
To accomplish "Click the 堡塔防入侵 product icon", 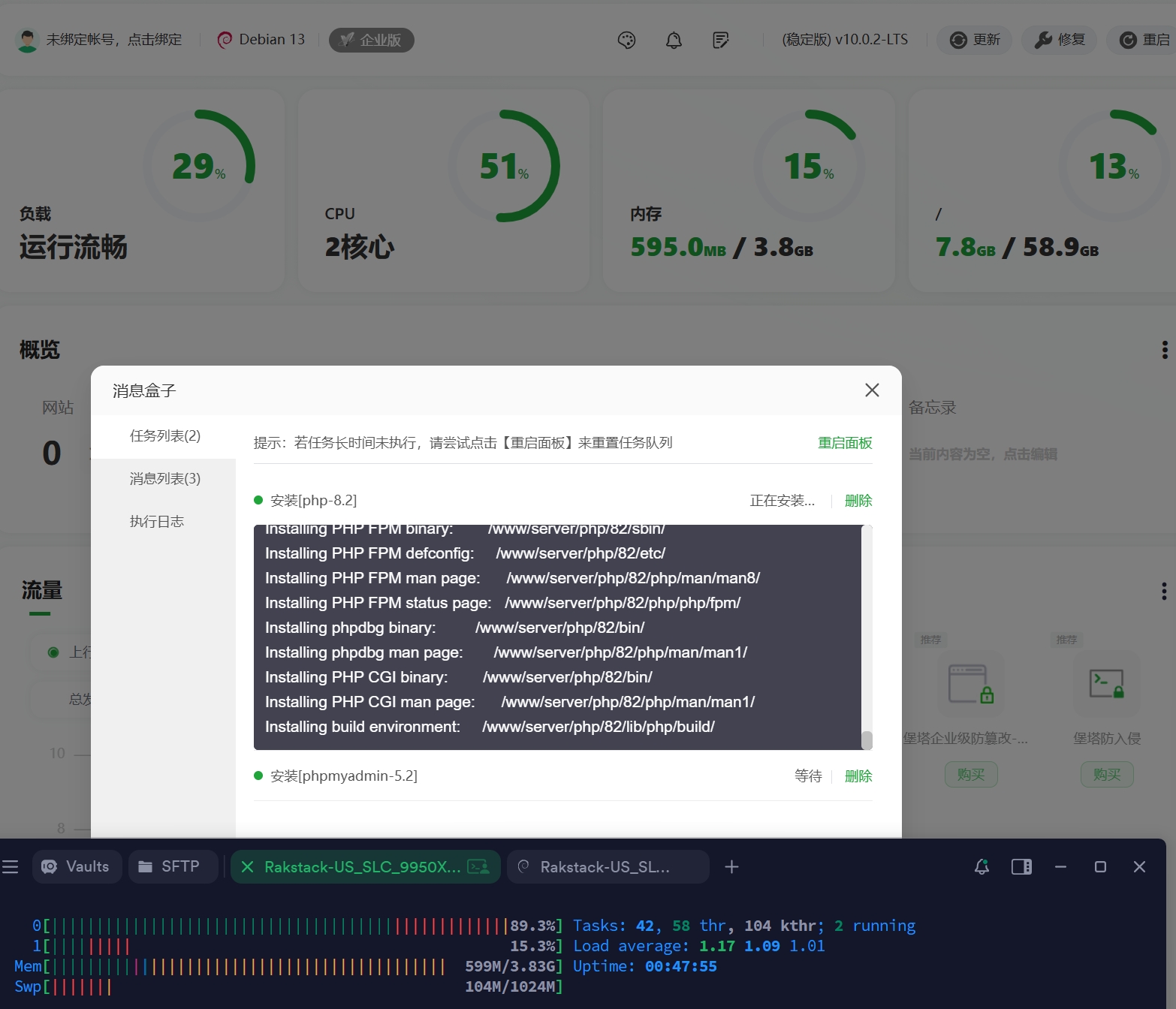I will click(1106, 683).
